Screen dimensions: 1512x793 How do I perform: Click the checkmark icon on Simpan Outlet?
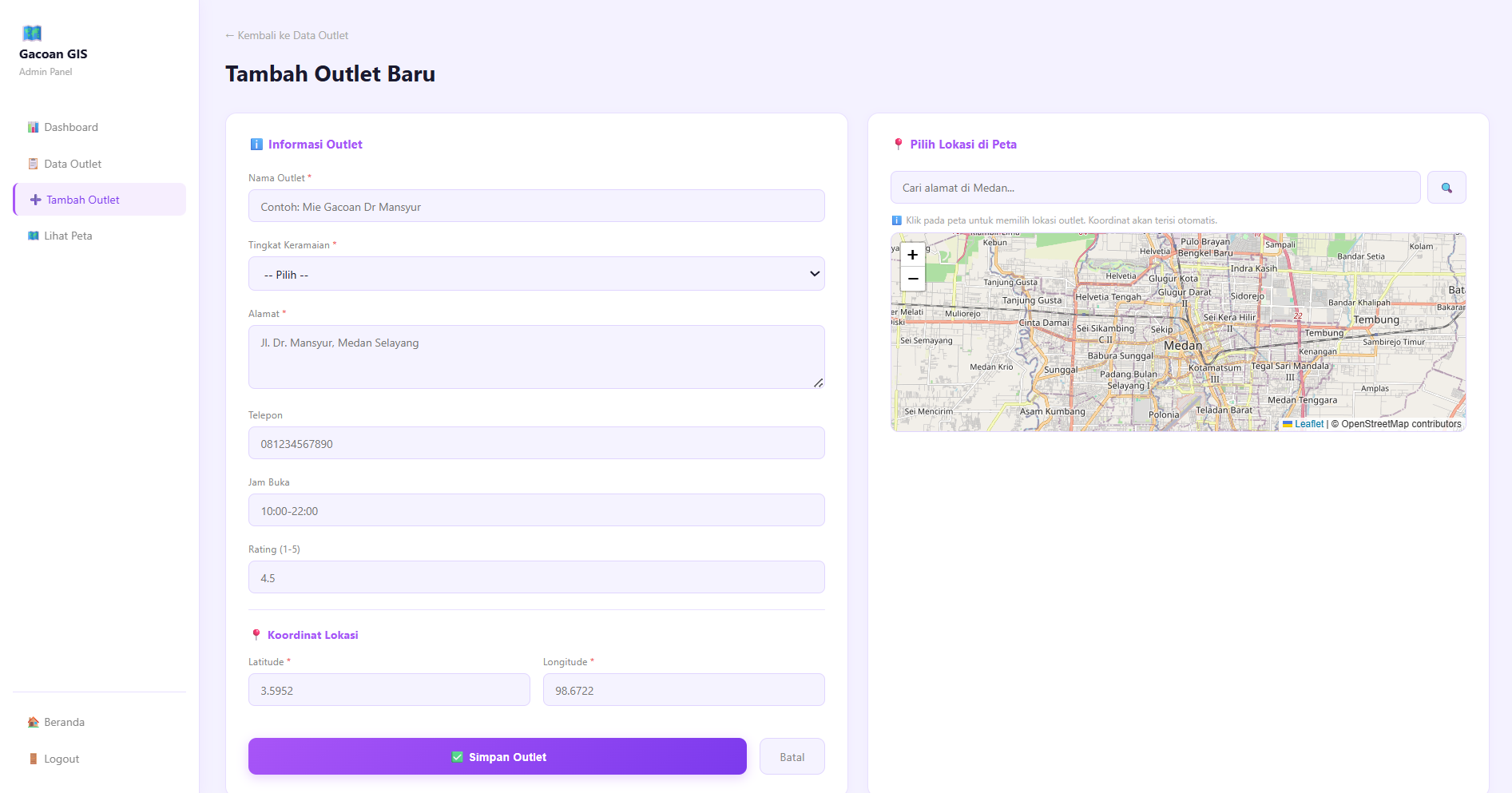(457, 757)
